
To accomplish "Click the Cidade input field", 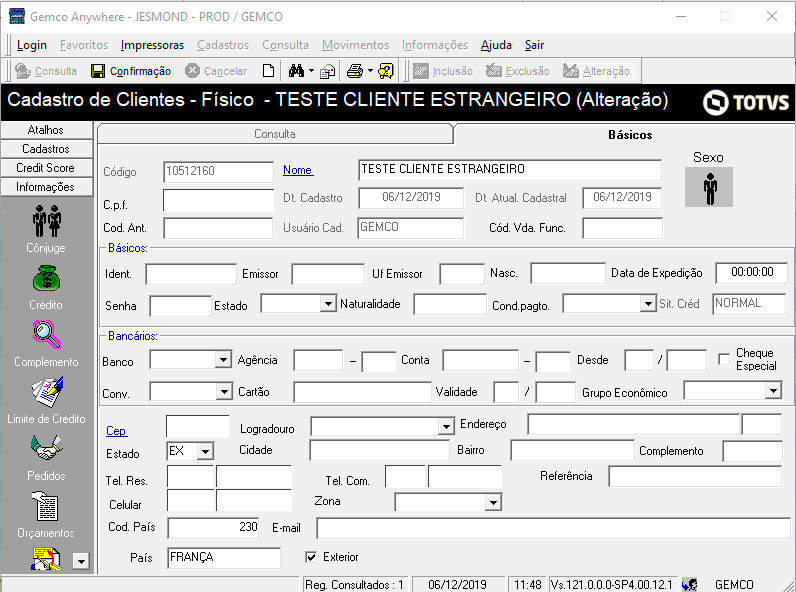I will click(379, 450).
